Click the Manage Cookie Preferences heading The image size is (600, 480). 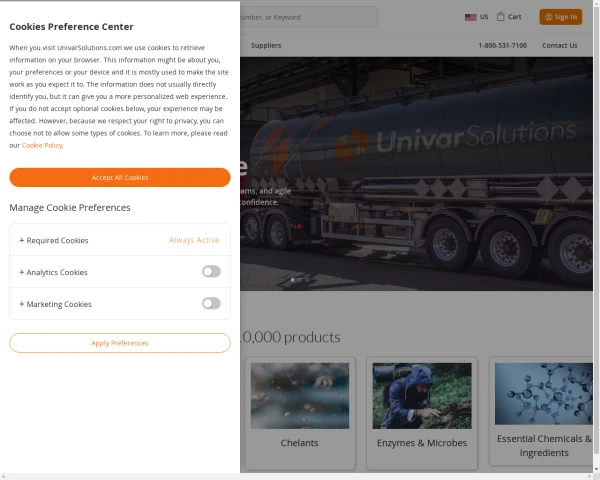(x=70, y=207)
